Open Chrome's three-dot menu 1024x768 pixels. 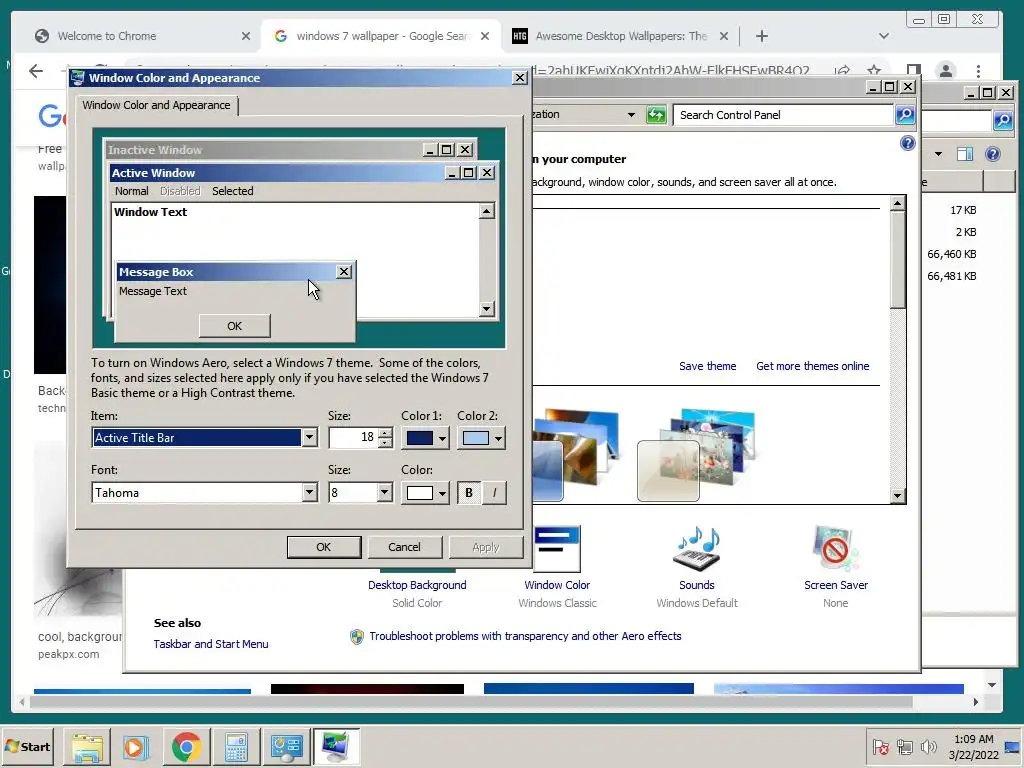pyautogui.click(x=978, y=71)
